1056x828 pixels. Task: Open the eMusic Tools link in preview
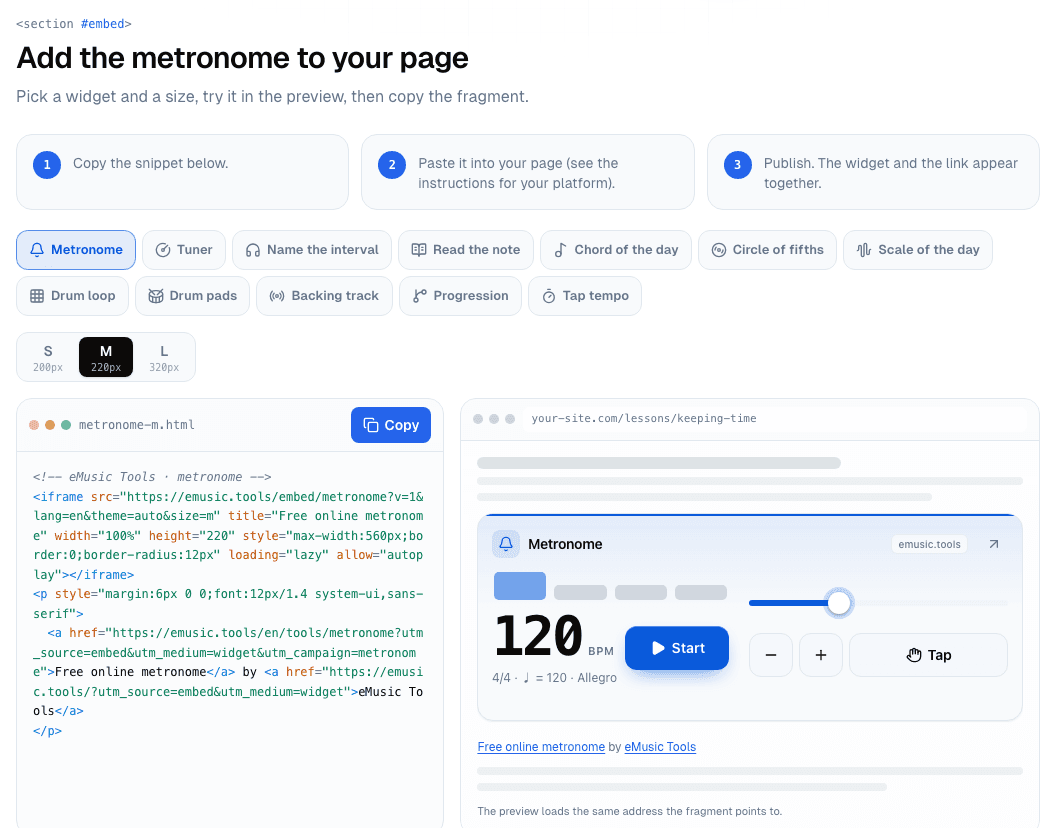[660, 746]
